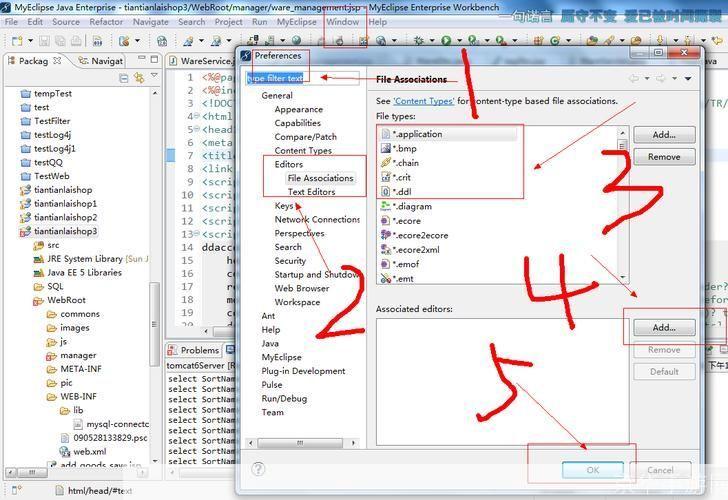The height and width of the screenshot is (500, 728).
Task: Click horizontal scrollbar thumb under Preferences tree
Action: tap(300, 443)
